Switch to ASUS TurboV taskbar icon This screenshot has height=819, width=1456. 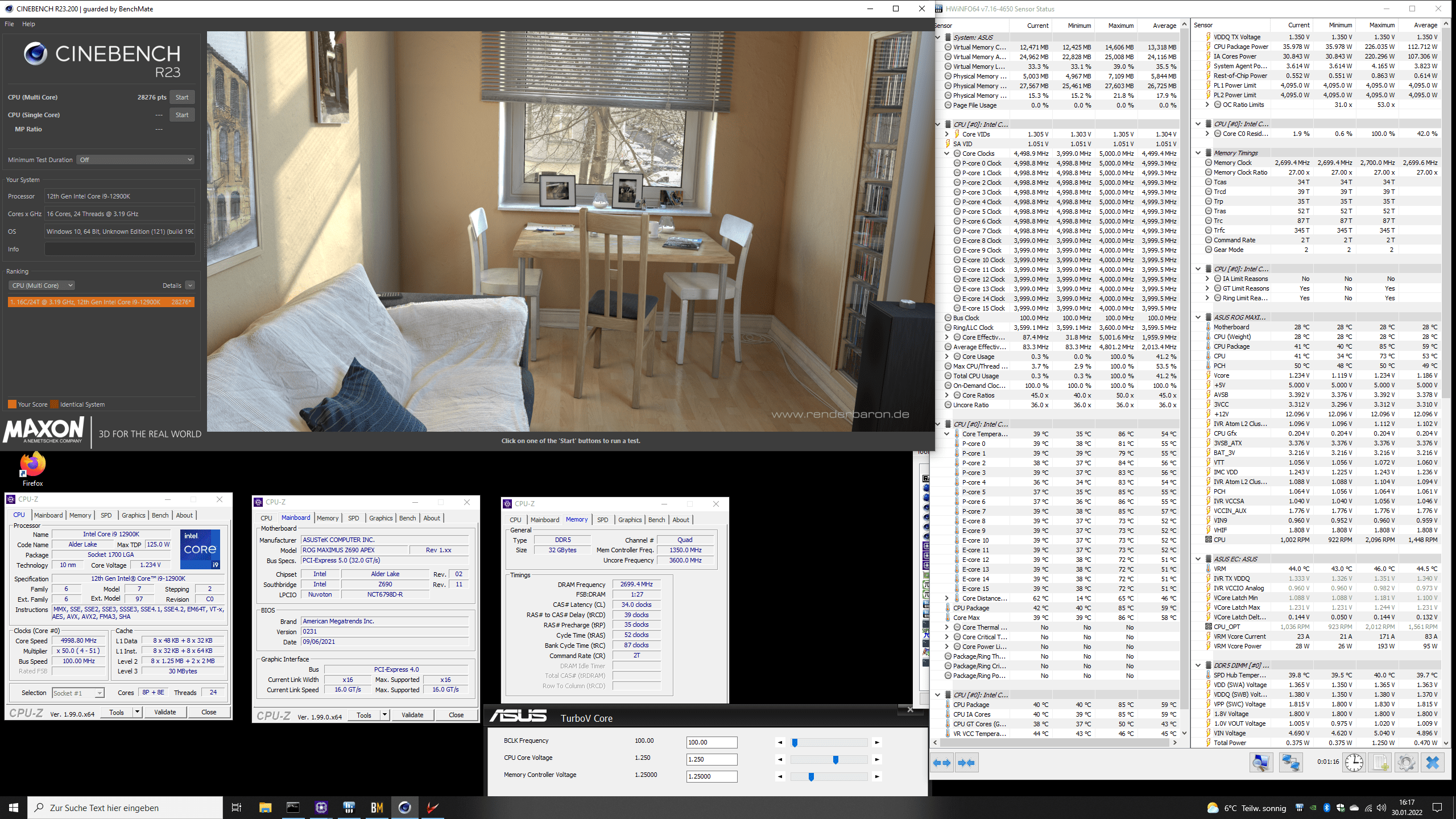point(433,808)
